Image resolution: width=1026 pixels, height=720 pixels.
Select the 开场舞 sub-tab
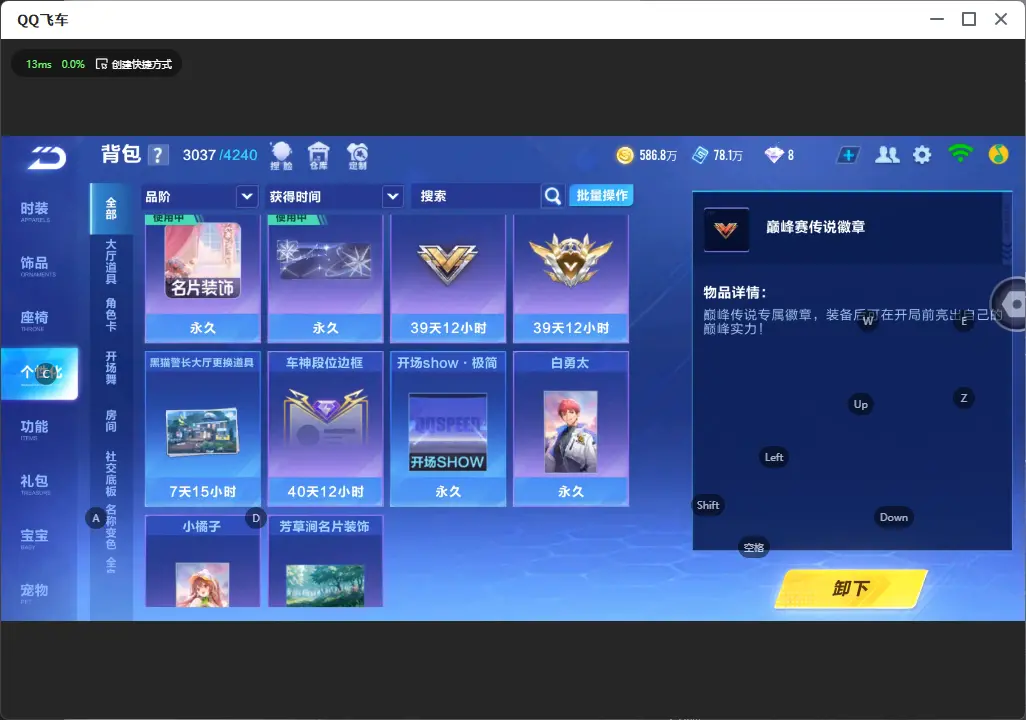(111, 367)
